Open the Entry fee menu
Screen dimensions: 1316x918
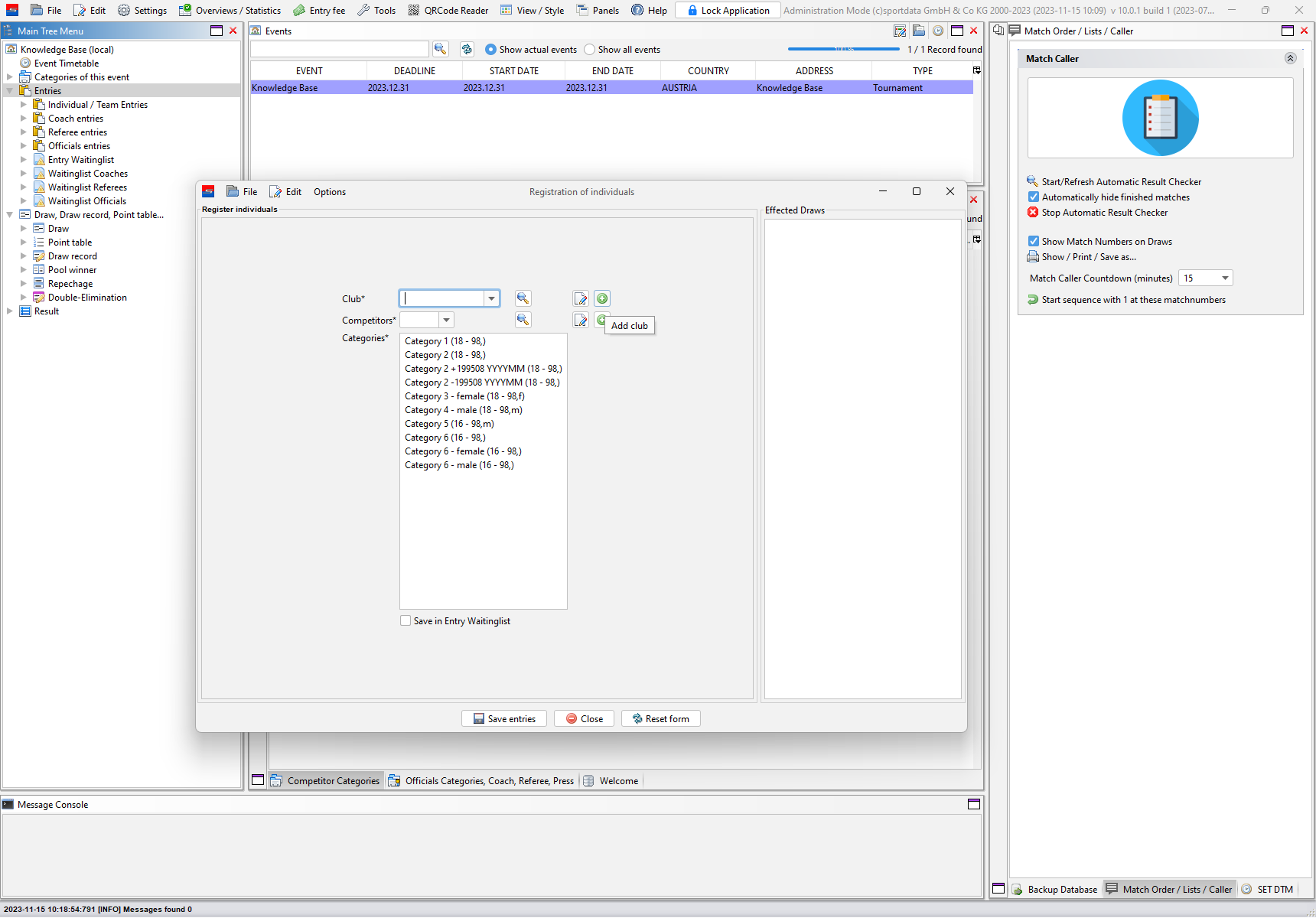pos(319,10)
